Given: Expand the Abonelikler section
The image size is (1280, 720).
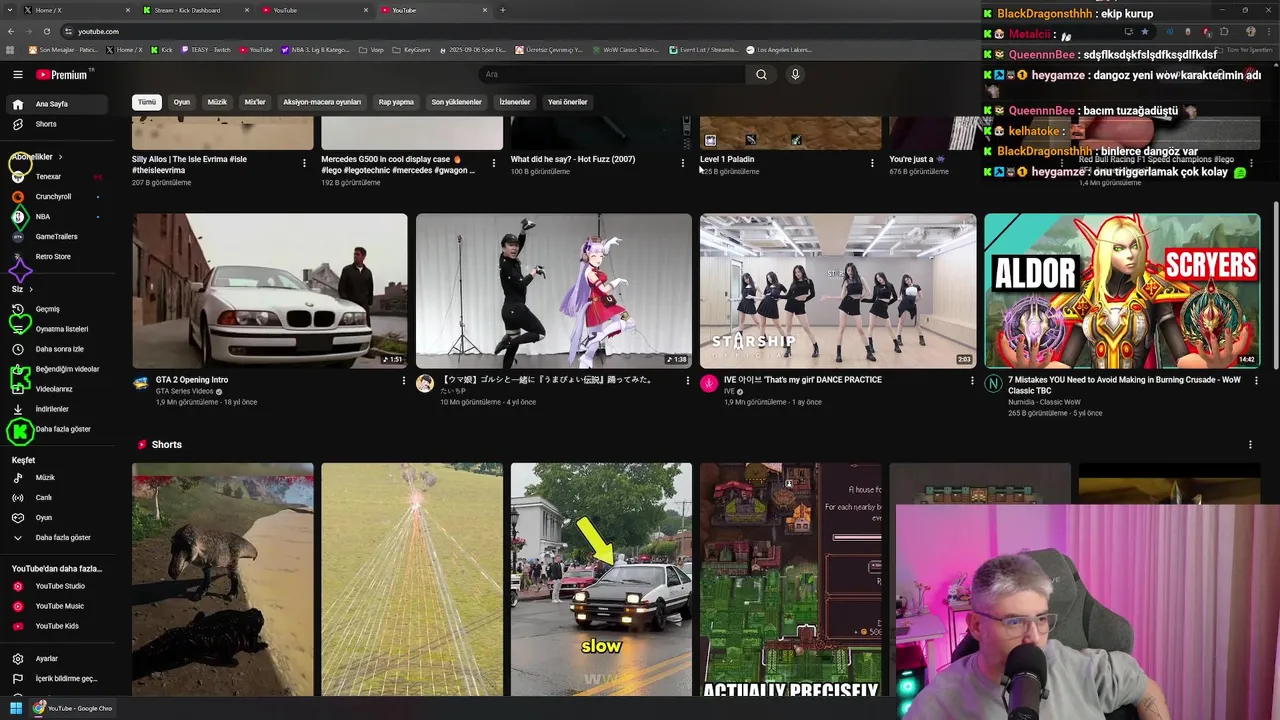Looking at the screenshot, I should 37,157.
